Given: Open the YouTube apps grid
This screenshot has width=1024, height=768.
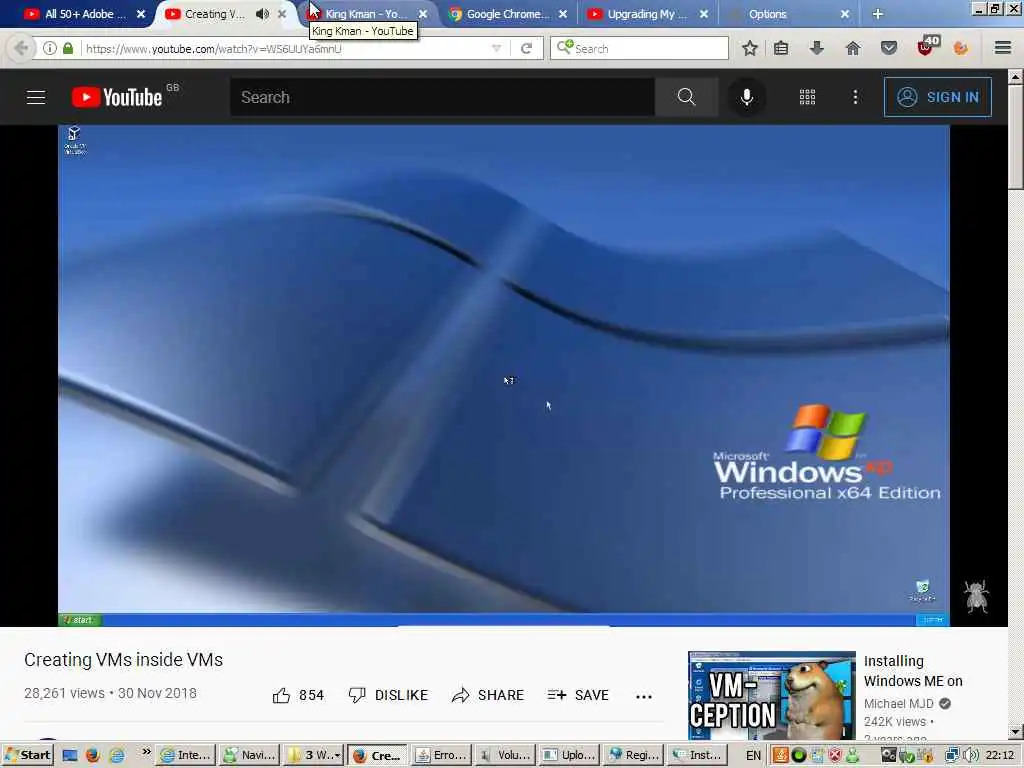Looking at the screenshot, I should (x=807, y=97).
